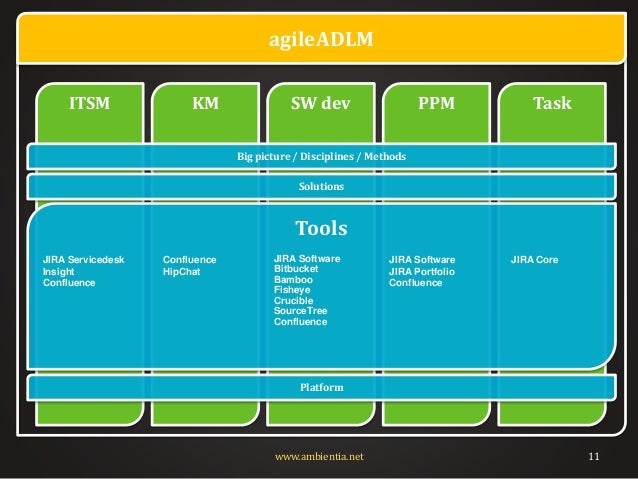Click HipChat in the KM tools
The image size is (638, 479).
pos(181,271)
